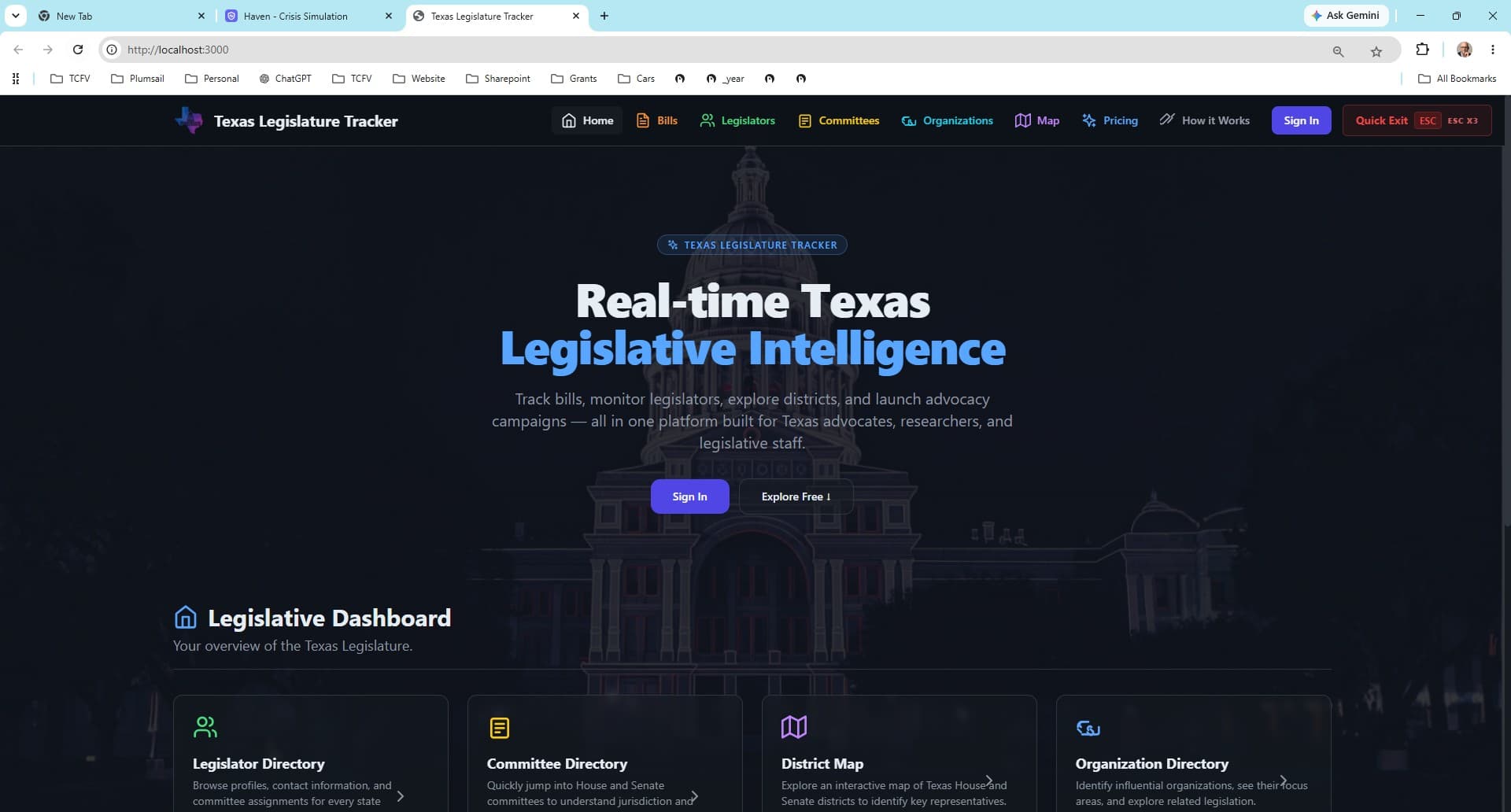The image size is (1511, 812).
Task: Open How it Works link
Action: pos(1204,120)
